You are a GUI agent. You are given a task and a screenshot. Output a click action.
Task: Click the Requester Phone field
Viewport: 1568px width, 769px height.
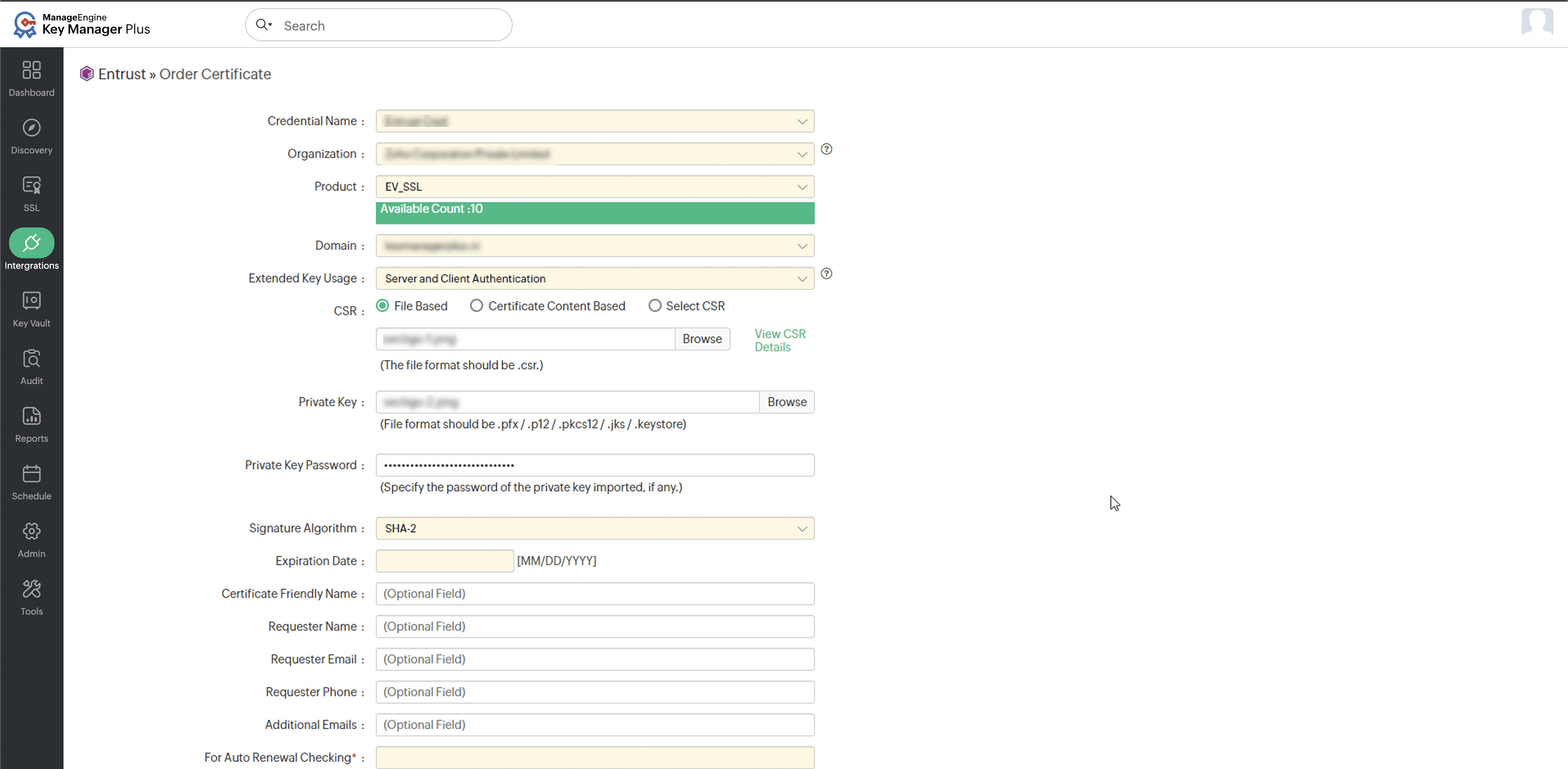pos(595,693)
